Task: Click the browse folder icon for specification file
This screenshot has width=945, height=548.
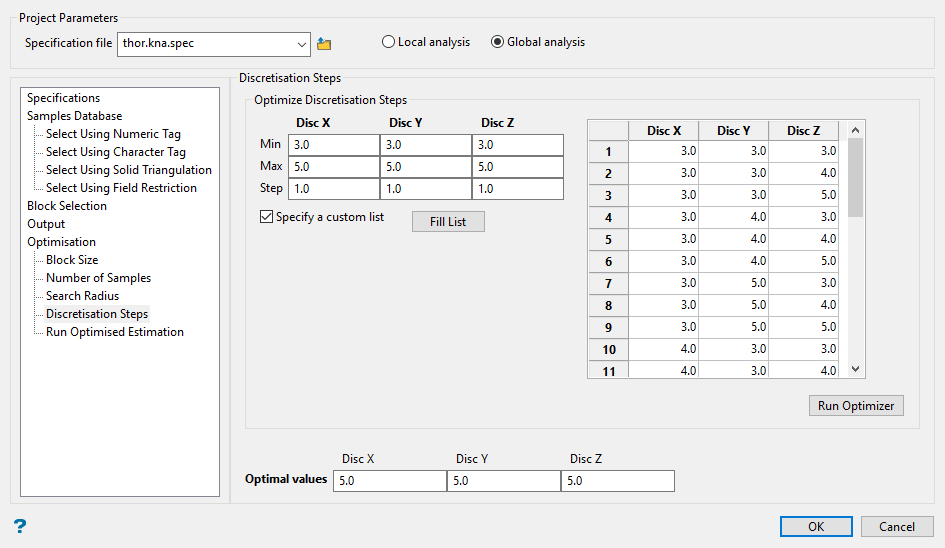Action: 323,44
